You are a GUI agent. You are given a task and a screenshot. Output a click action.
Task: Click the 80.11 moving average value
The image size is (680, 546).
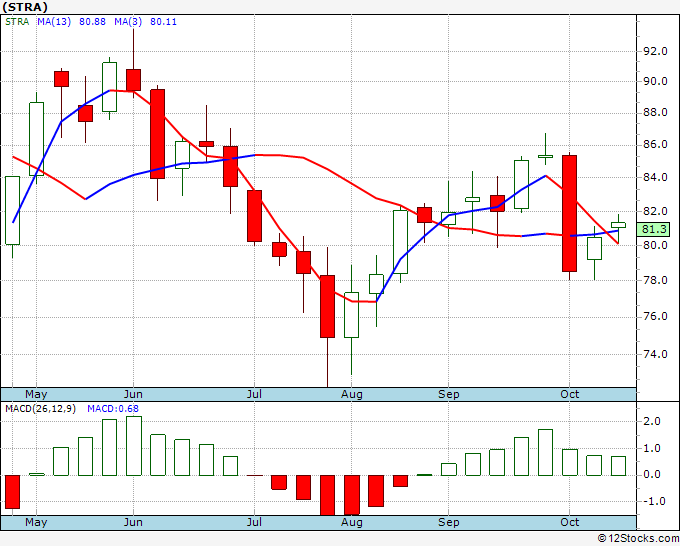coord(163,22)
